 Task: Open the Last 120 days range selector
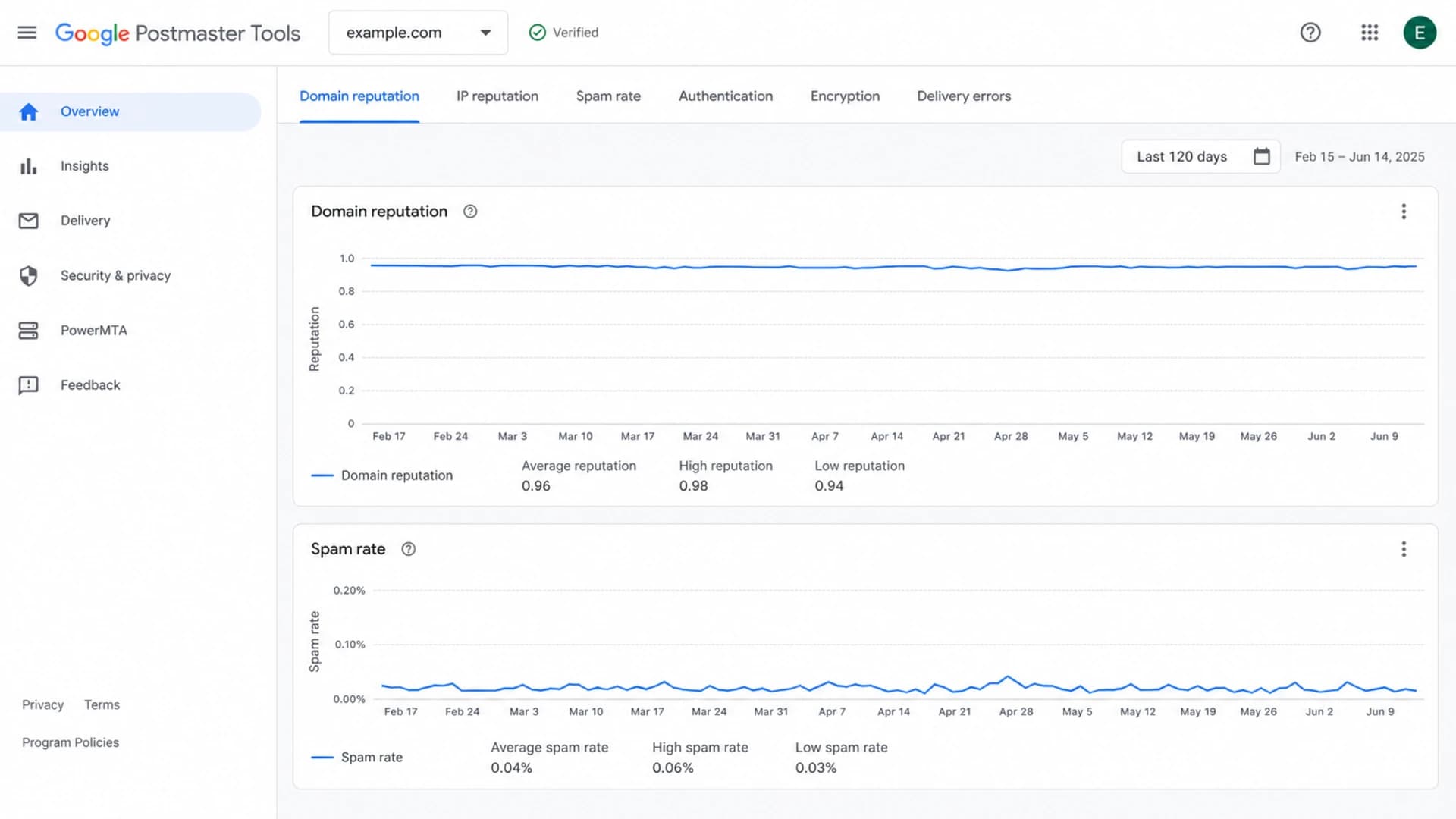[x=1200, y=157]
